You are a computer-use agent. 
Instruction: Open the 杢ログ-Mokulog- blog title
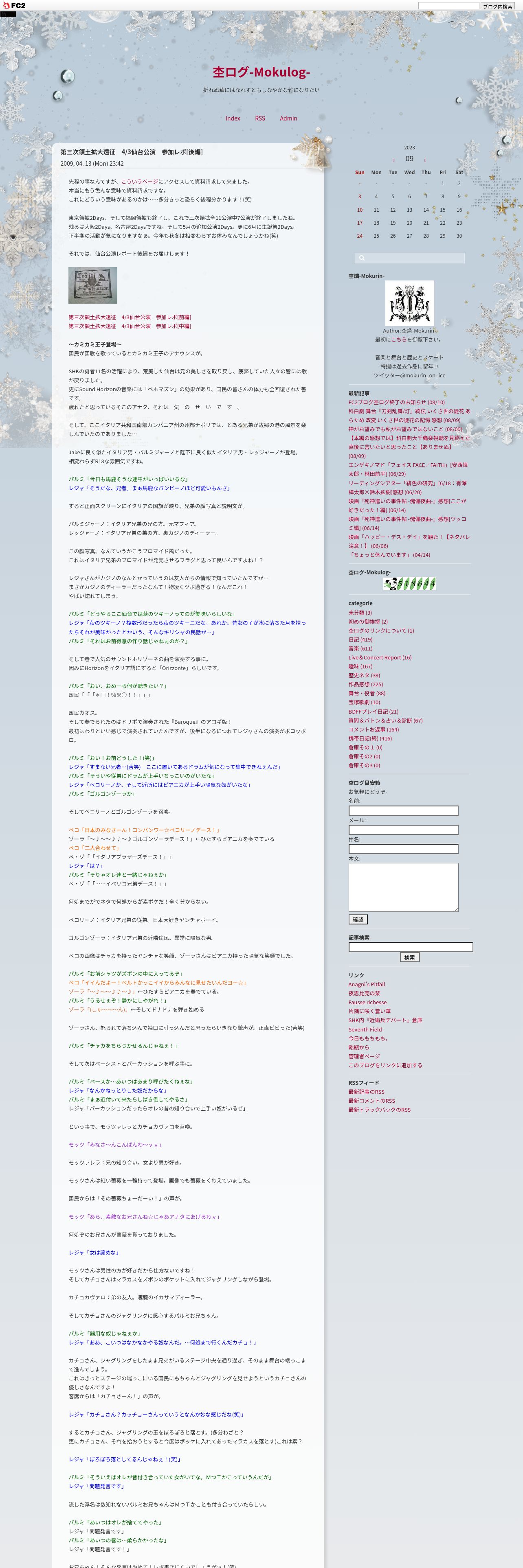tap(261, 72)
